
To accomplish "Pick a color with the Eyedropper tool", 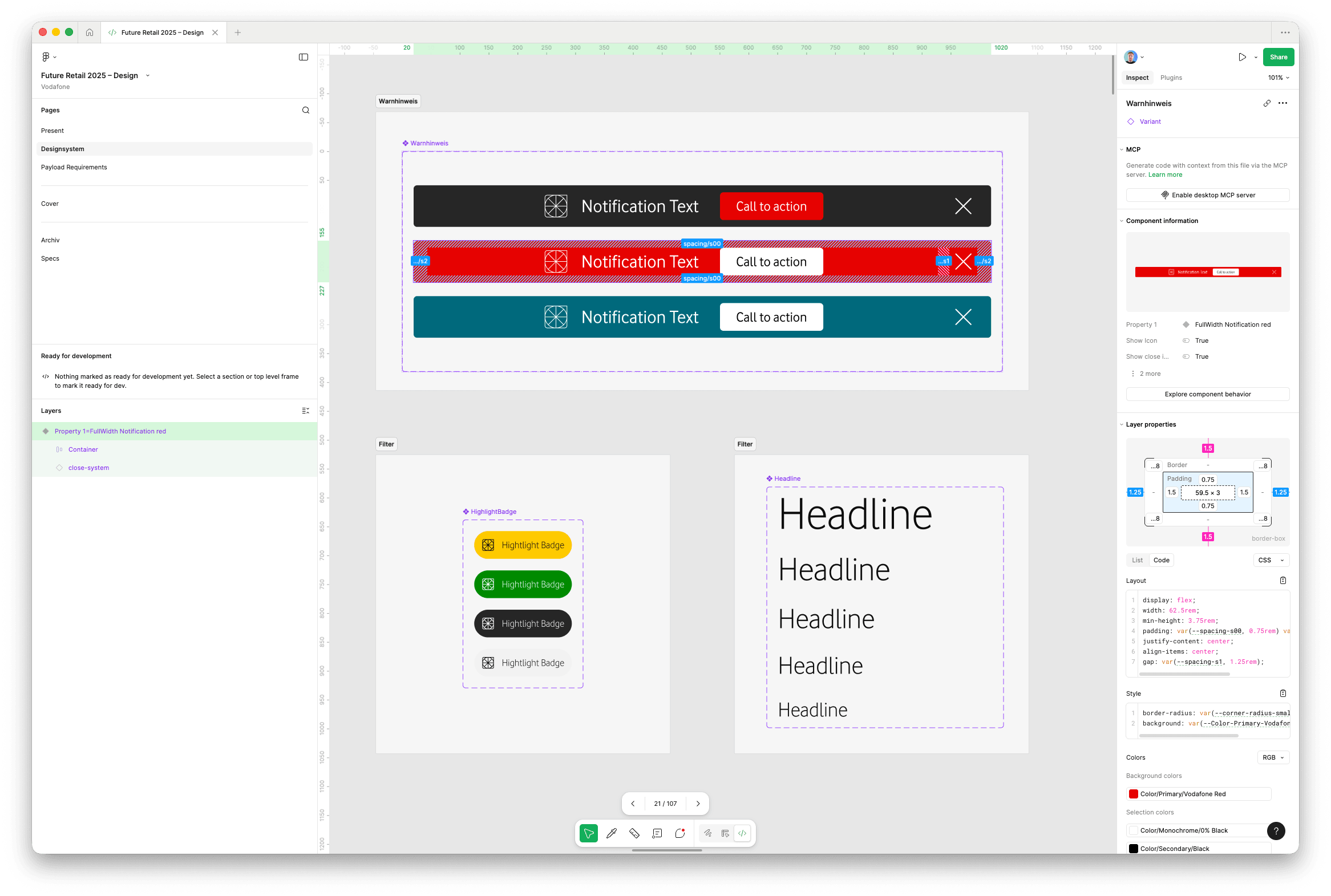I will (x=611, y=833).
